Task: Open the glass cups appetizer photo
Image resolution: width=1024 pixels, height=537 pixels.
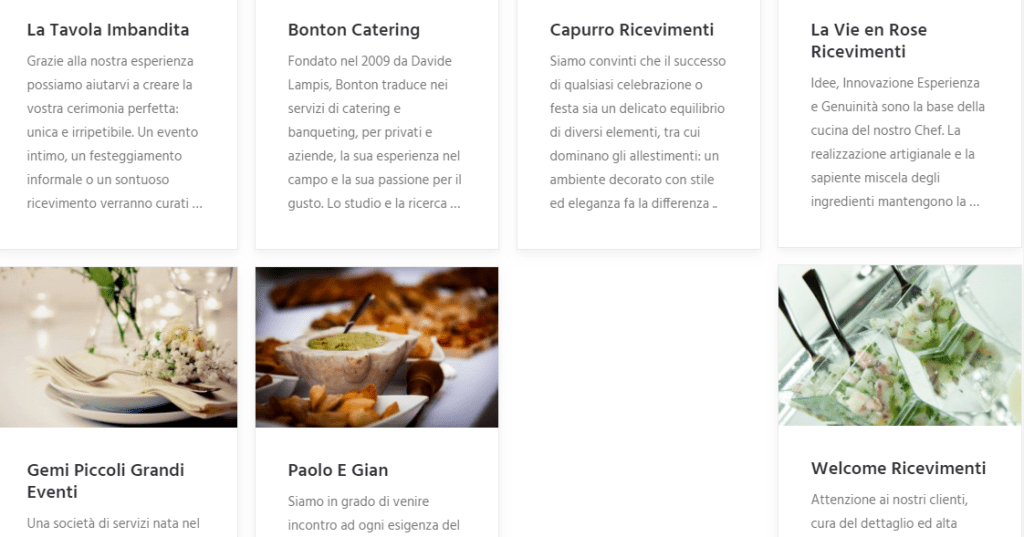Action: (900, 346)
